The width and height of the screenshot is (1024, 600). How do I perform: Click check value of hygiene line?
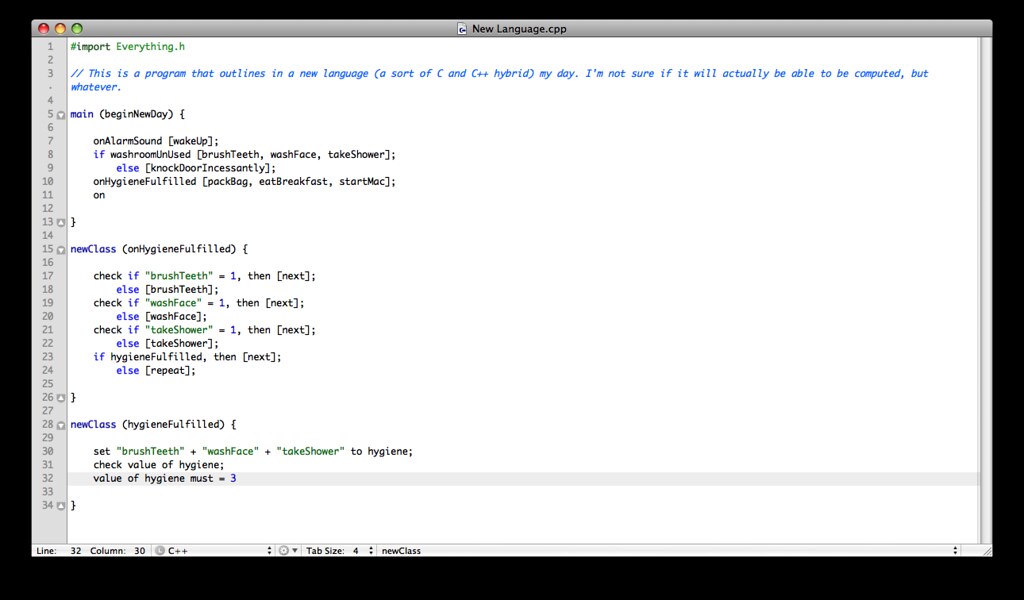pyautogui.click(x=159, y=465)
